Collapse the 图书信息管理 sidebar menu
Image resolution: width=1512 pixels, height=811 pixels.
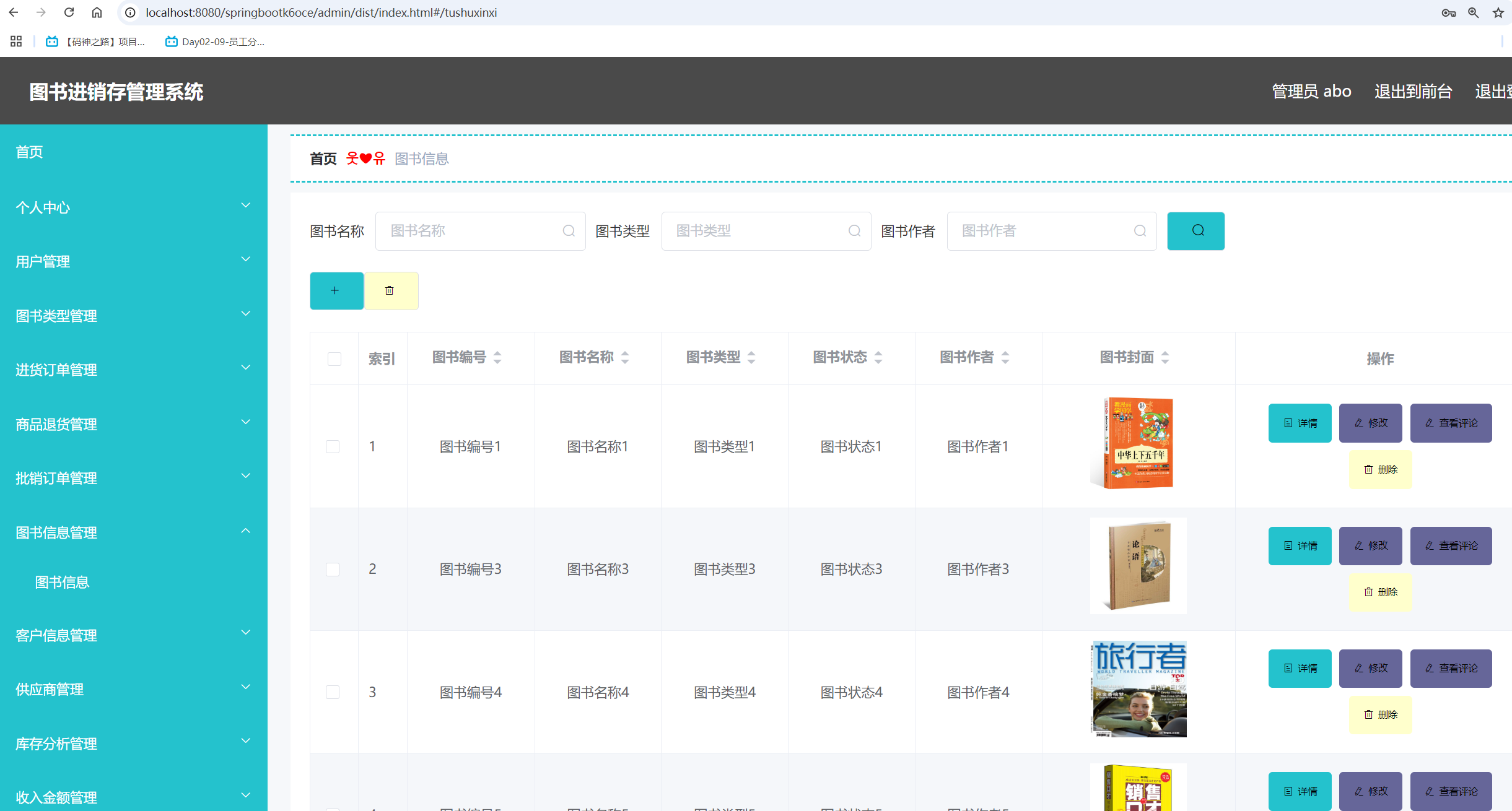(133, 532)
